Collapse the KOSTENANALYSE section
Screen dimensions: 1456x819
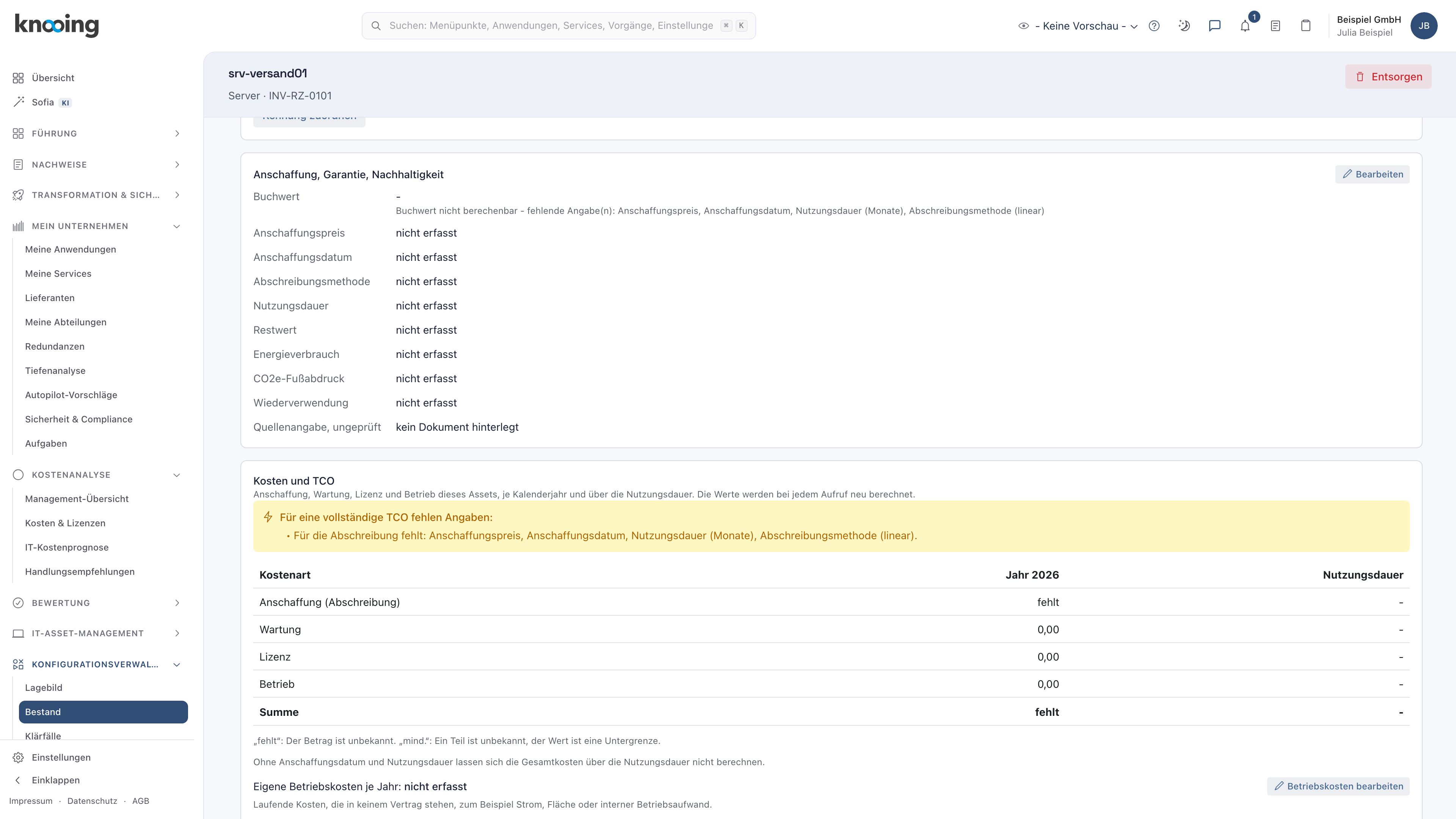tap(97, 475)
